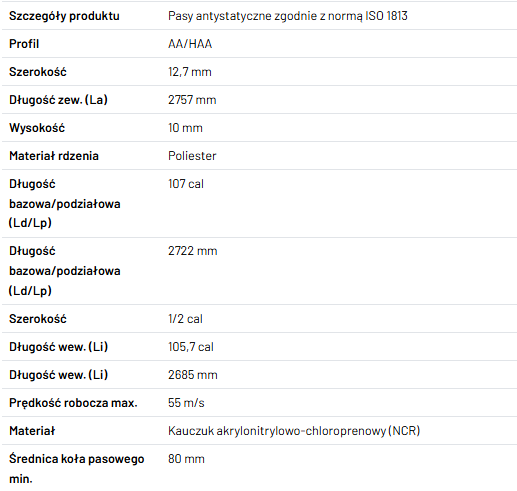Select the ISO 1813 antistatic belts text
This screenshot has width=517, height=491.
coord(288,16)
